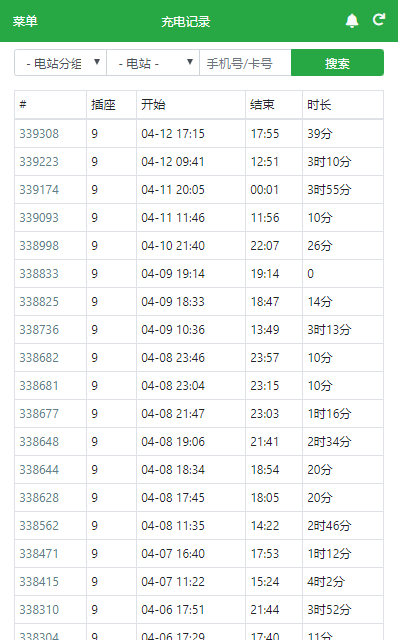The width and height of the screenshot is (400, 640).
Task: Click the 充电记录 page title
Action: point(186,21)
